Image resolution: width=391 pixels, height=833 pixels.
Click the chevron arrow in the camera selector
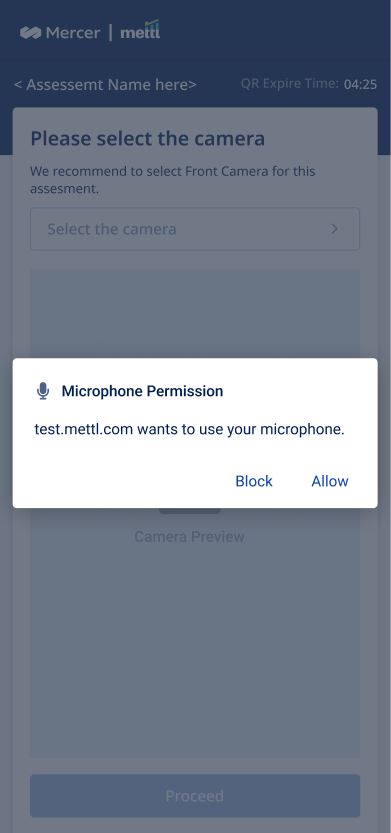[x=334, y=229]
